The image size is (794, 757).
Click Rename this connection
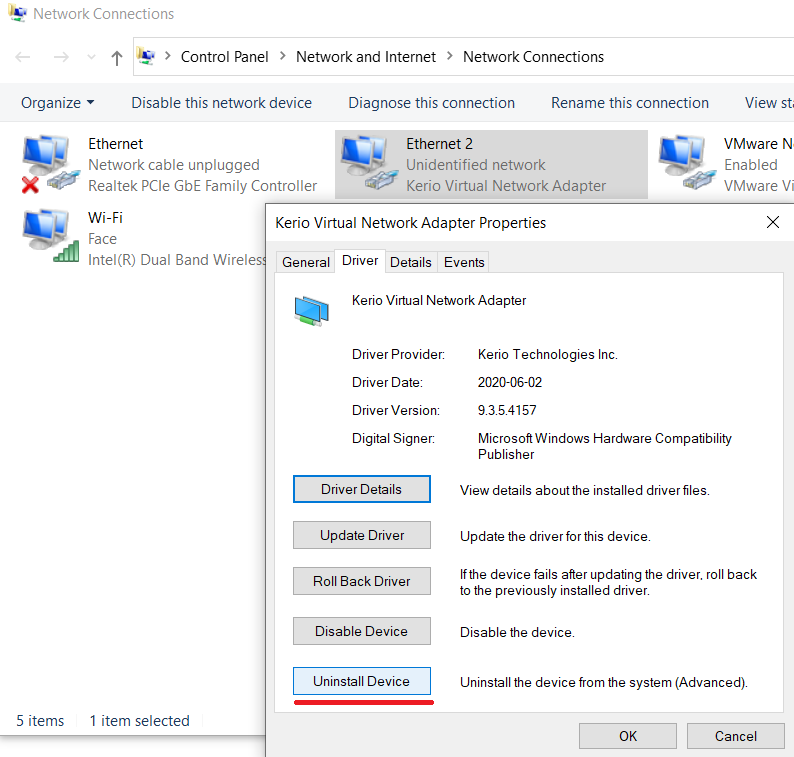630,103
